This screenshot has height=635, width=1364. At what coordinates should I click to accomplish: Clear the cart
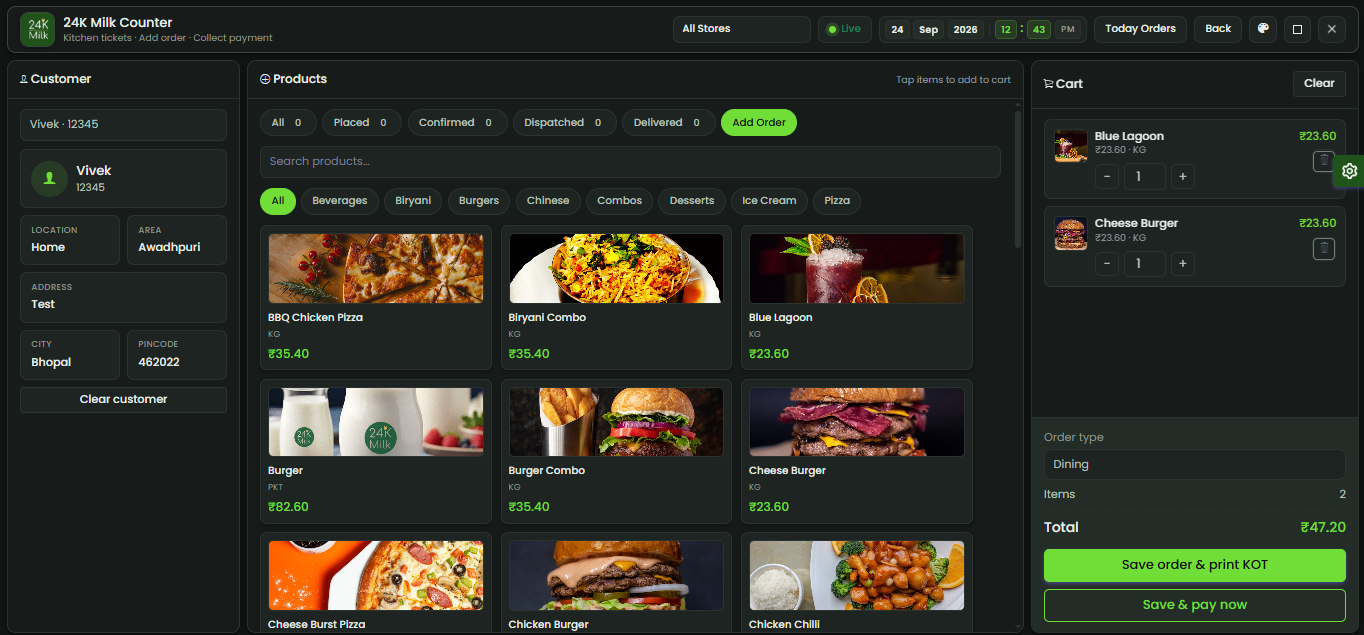[1319, 84]
